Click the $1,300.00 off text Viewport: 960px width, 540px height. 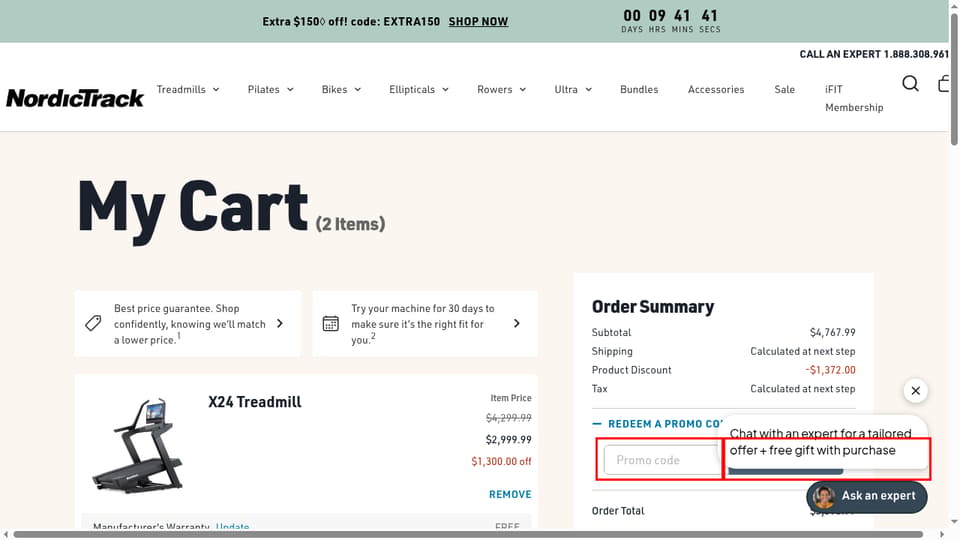coord(501,462)
